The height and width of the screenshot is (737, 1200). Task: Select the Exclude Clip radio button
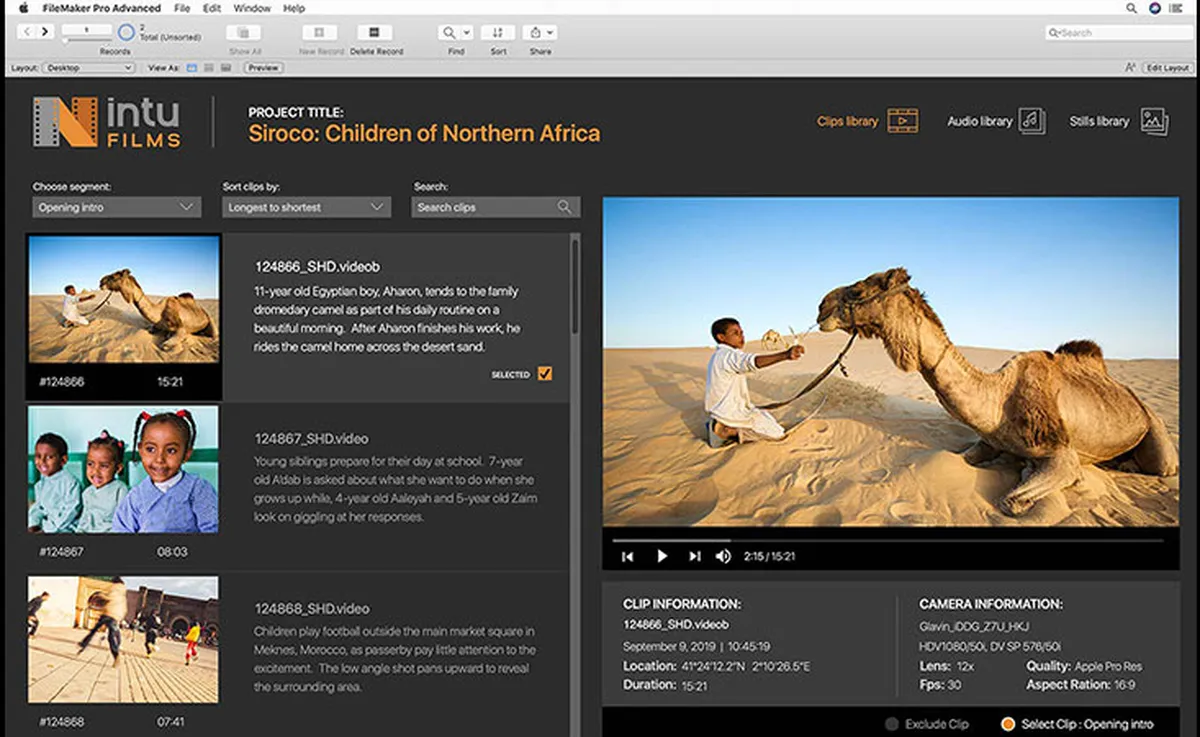892,724
